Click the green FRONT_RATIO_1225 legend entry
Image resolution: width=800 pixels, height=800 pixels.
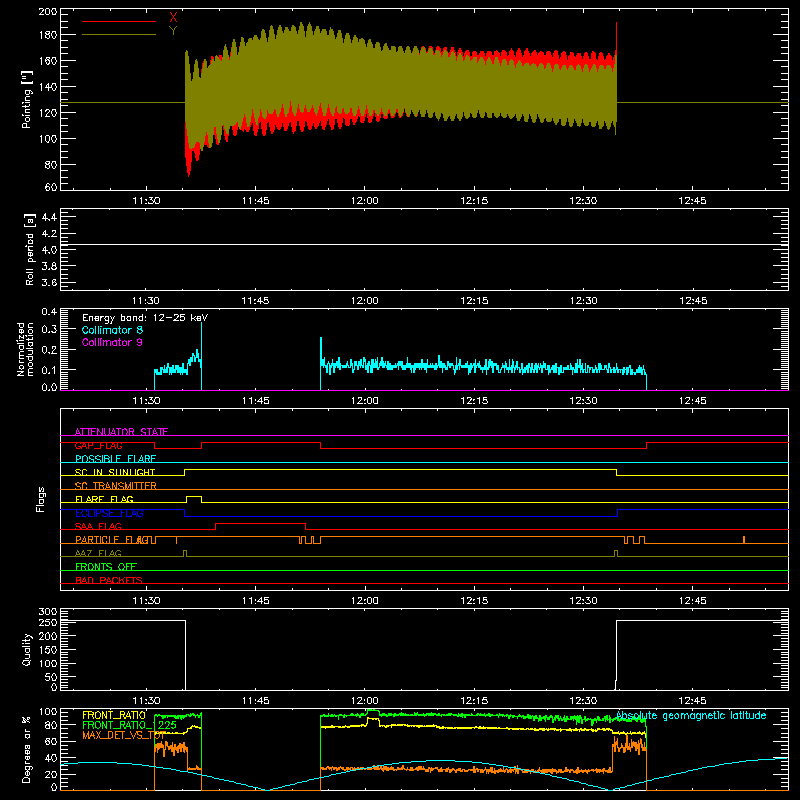pos(130,725)
